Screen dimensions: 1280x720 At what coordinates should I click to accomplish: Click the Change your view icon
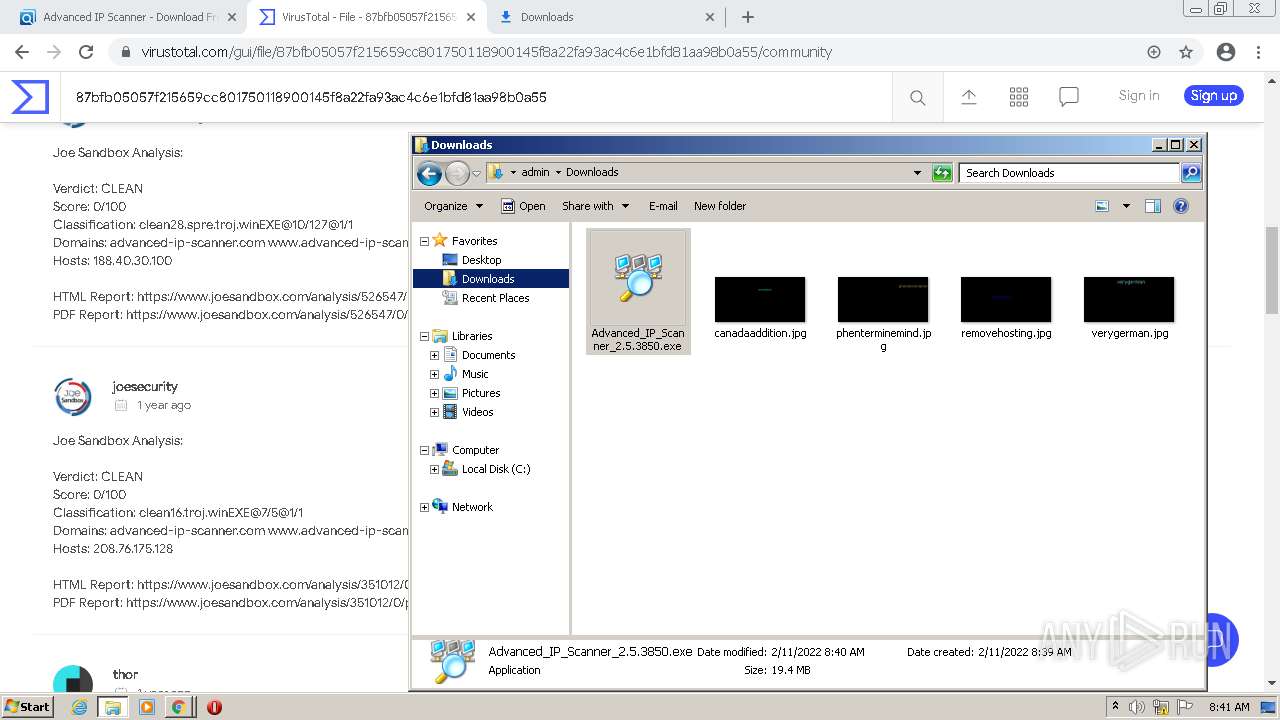(x=1102, y=206)
